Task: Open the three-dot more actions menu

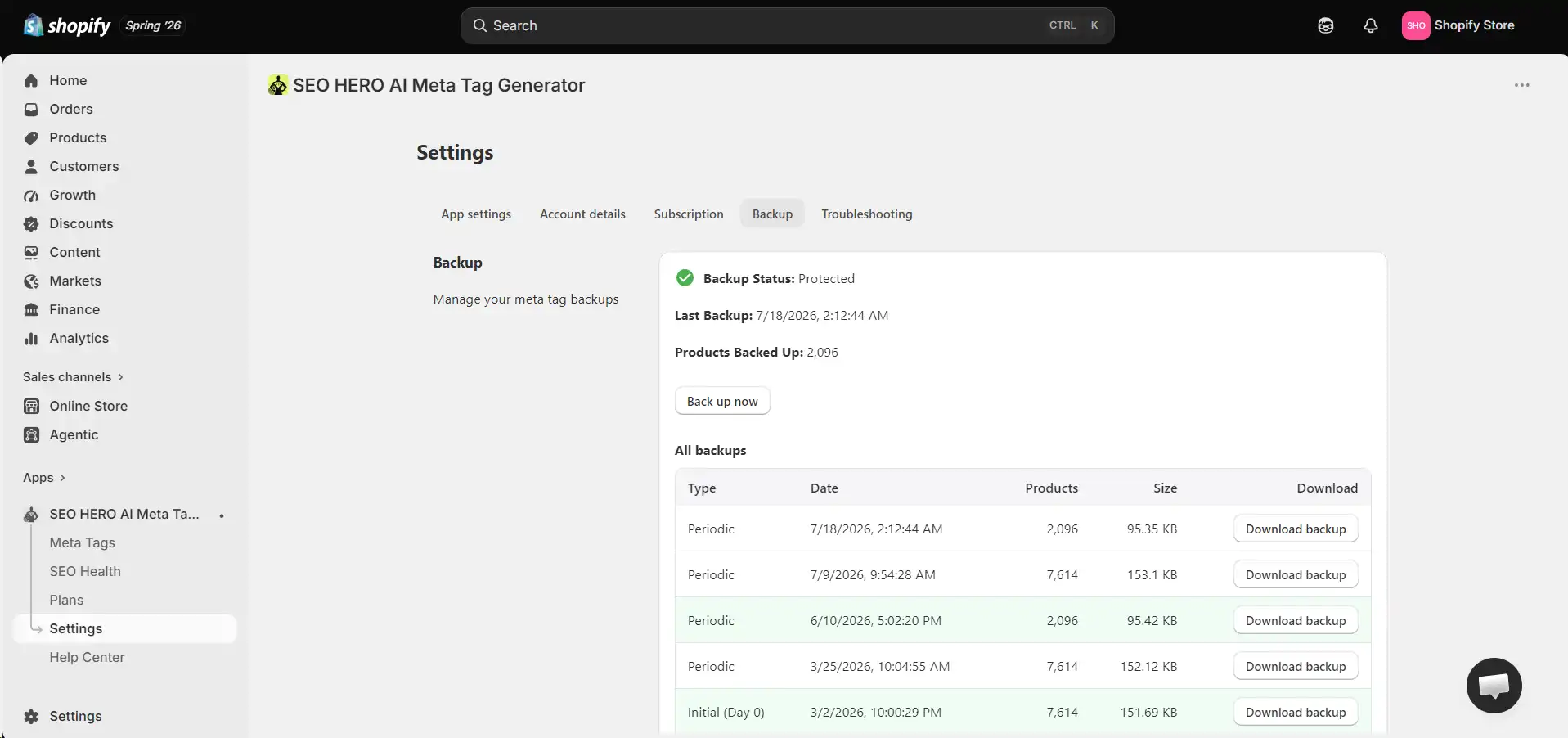Action: tap(1521, 85)
